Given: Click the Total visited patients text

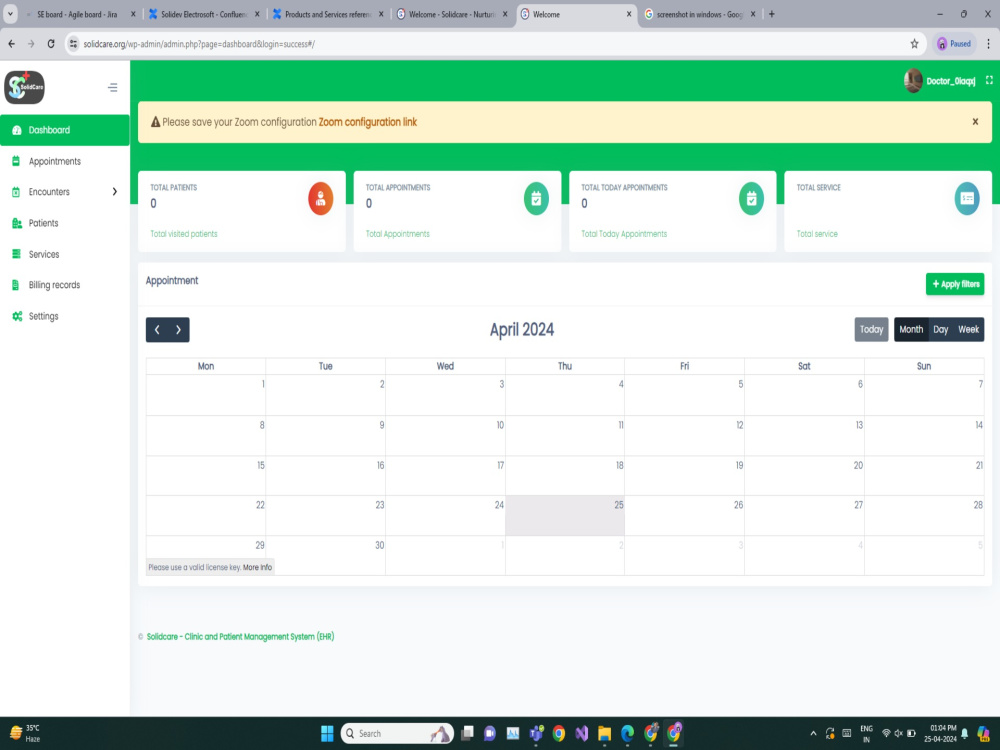Looking at the screenshot, I should tap(184, 234).
